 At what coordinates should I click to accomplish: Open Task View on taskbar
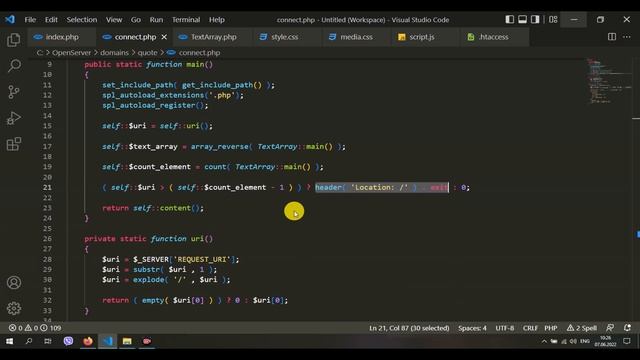[48, 341]
